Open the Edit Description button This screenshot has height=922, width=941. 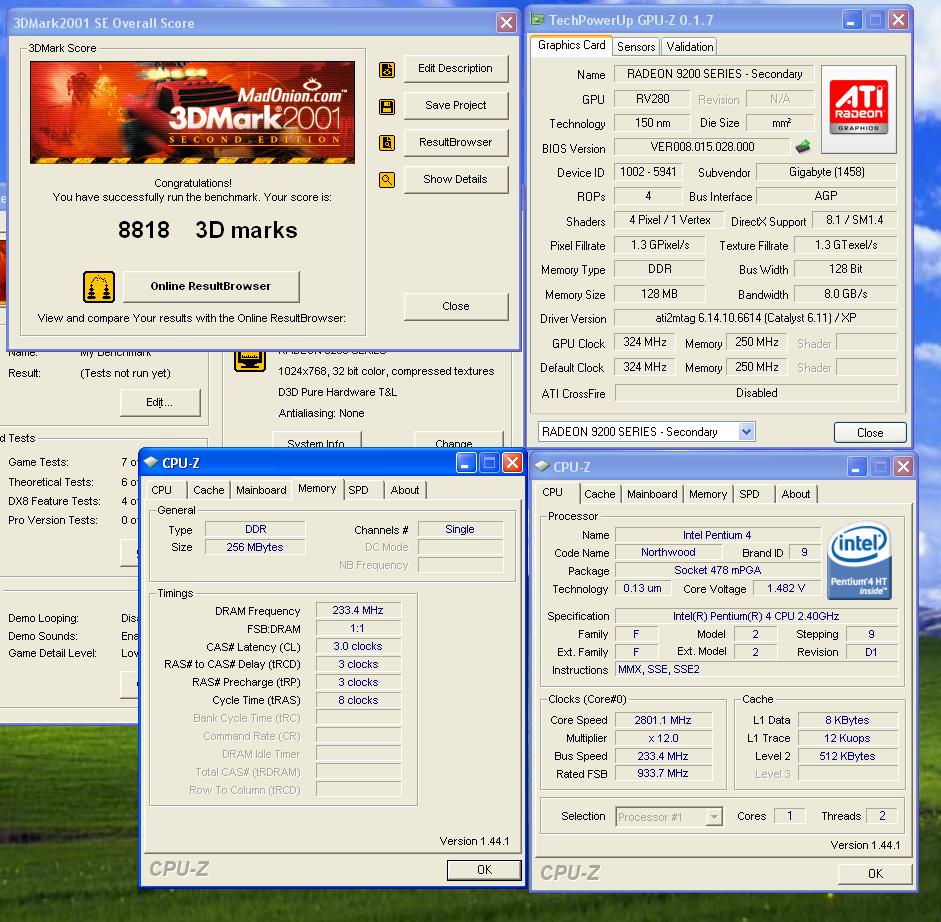(x=455, y=68)
